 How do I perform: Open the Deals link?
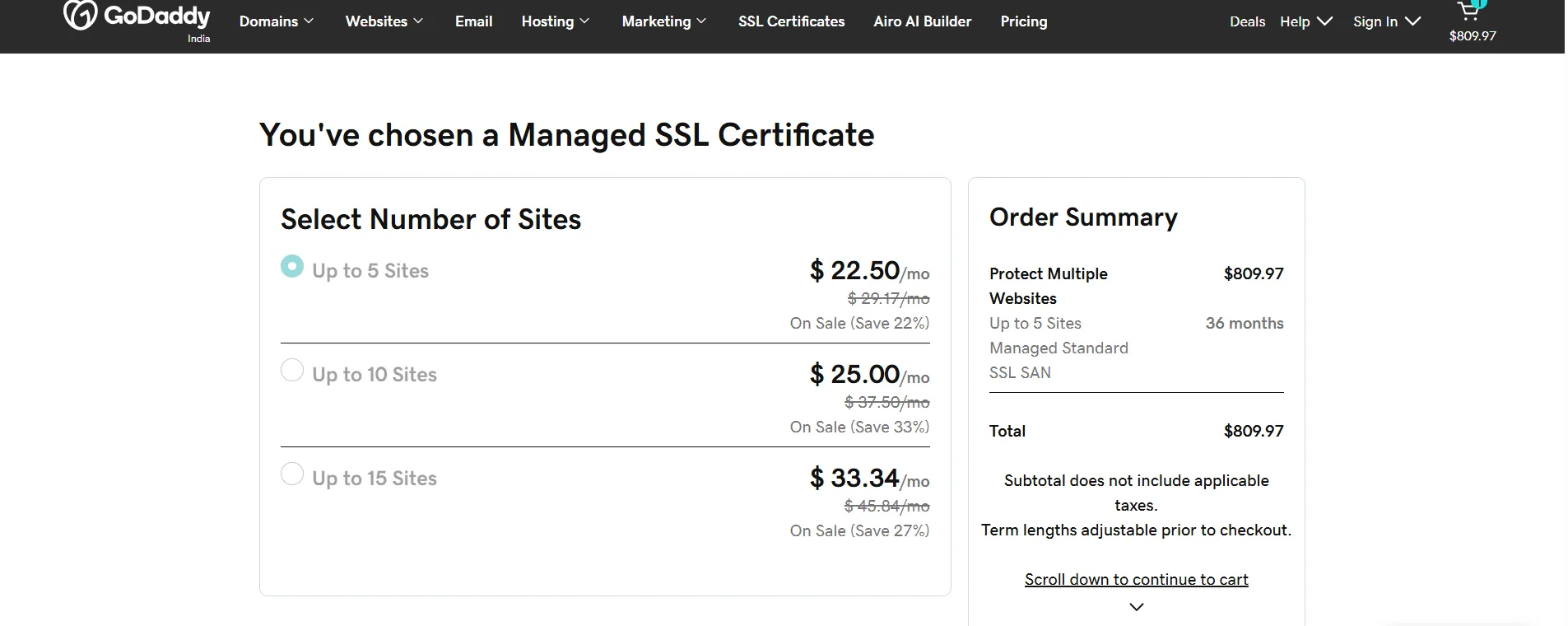click(x=1248, y=21)
